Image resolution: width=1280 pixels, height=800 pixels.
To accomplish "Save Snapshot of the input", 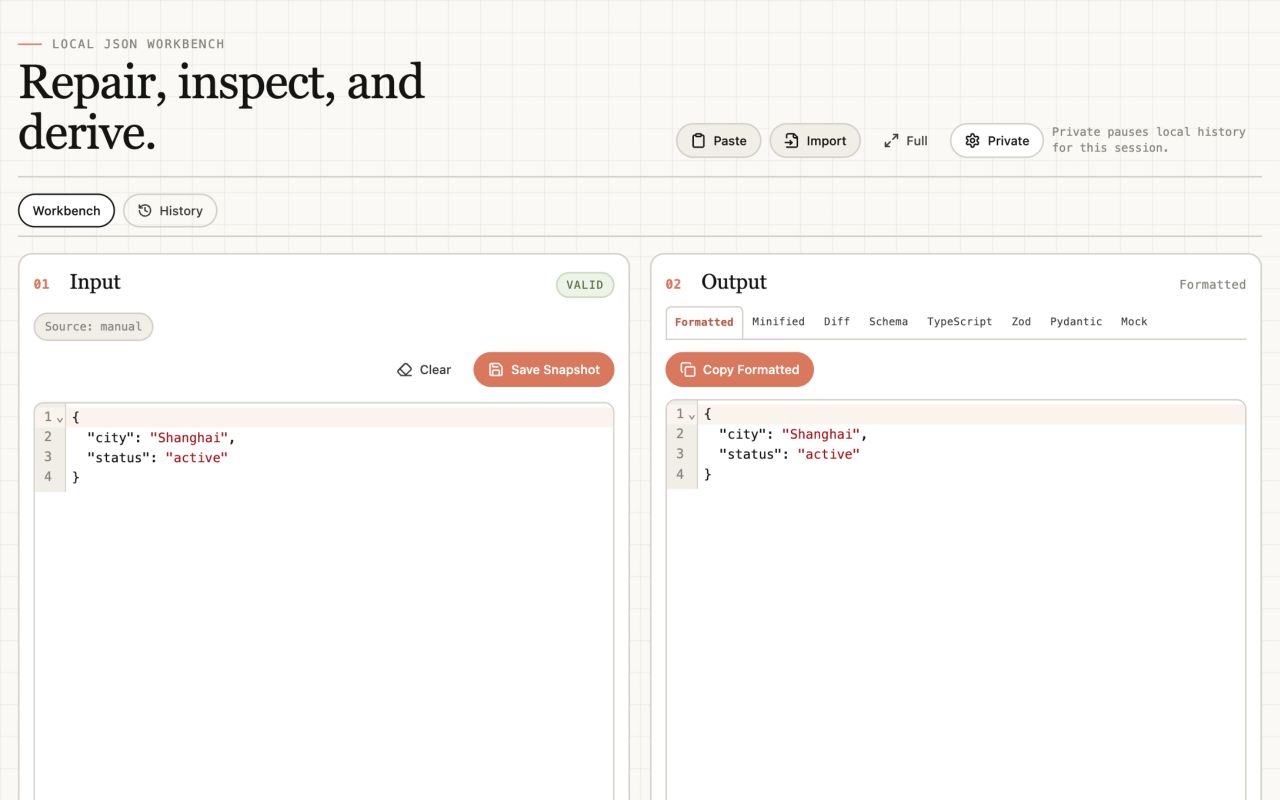I will 544,369.
